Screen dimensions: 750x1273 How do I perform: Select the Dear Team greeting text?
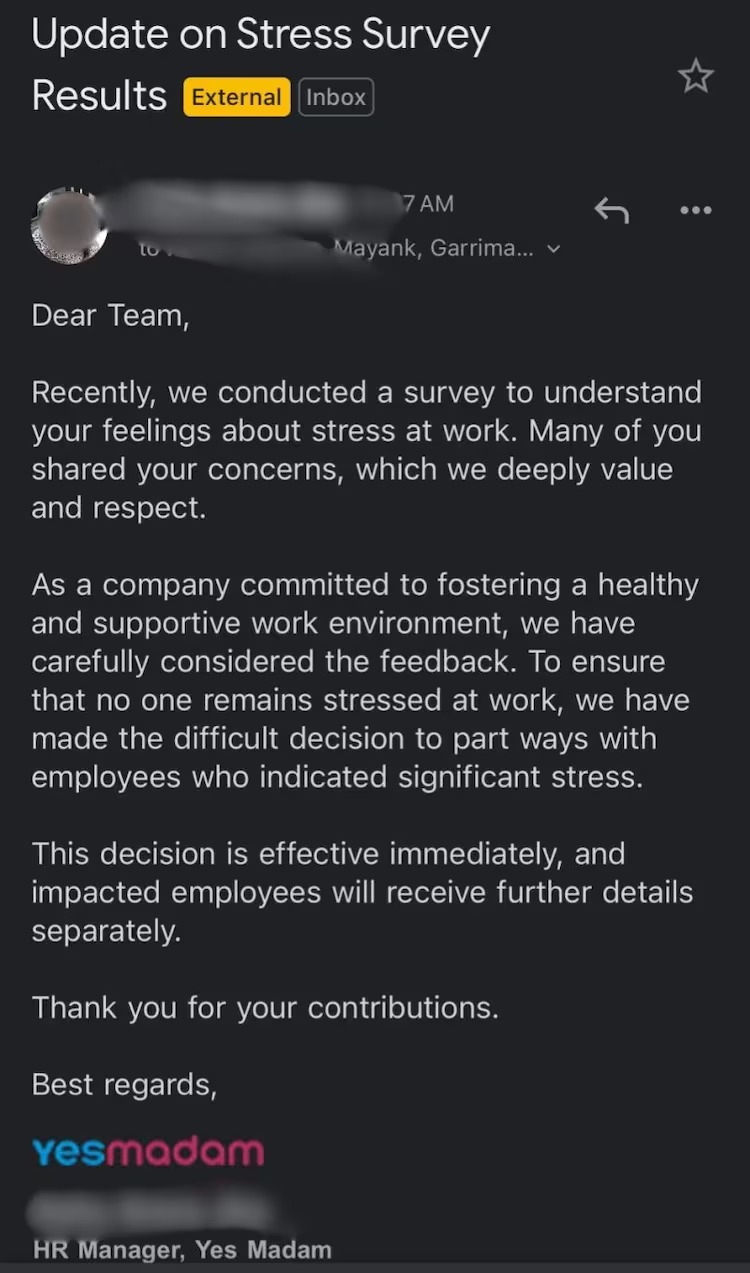(x=110, y=315)
